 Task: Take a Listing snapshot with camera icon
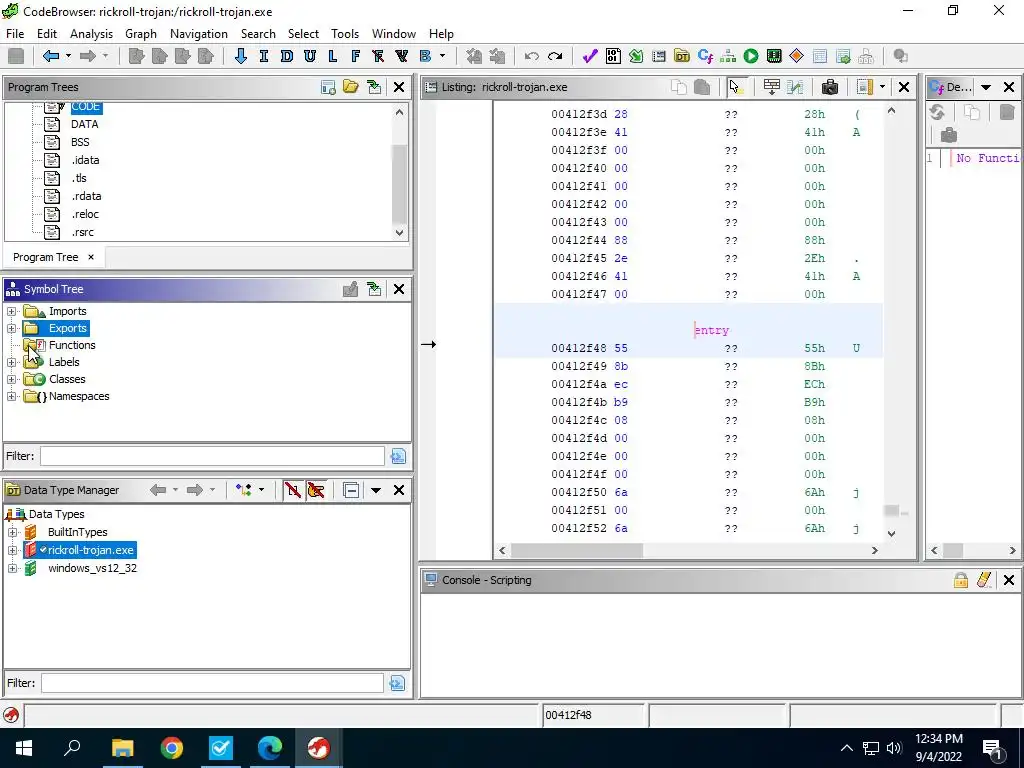tap(830, 87)
